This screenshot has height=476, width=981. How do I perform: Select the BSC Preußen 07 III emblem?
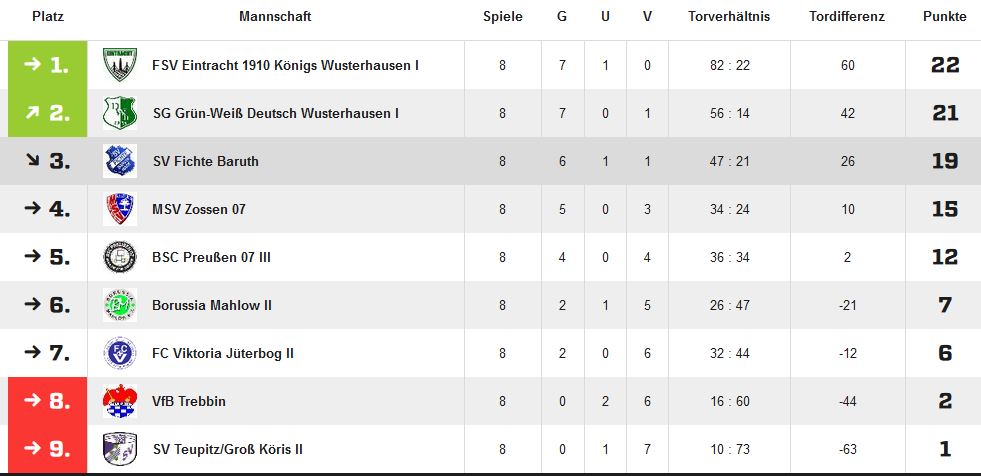click(120, 257)
